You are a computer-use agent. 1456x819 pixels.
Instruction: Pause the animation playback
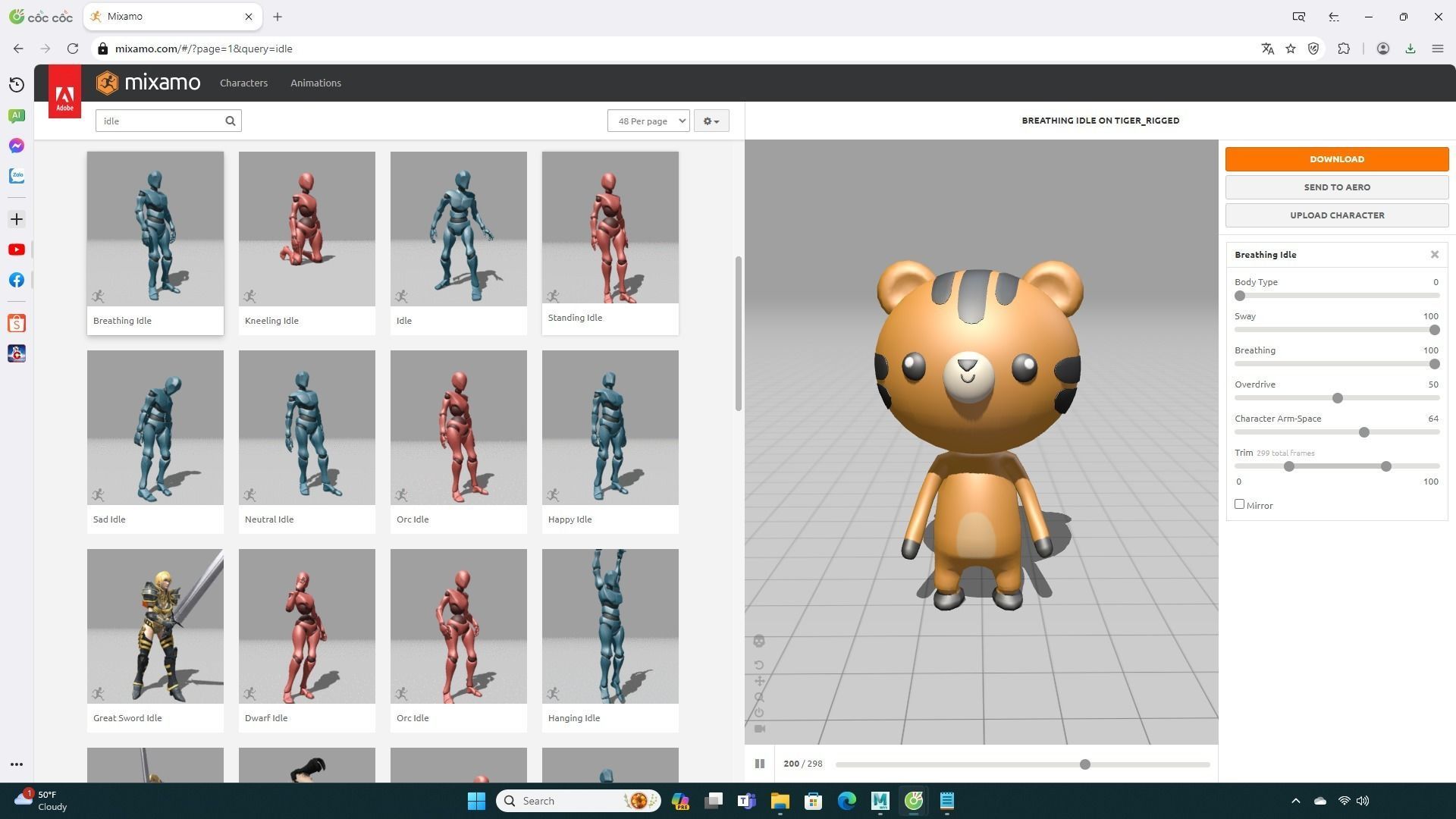click(759, 764)
